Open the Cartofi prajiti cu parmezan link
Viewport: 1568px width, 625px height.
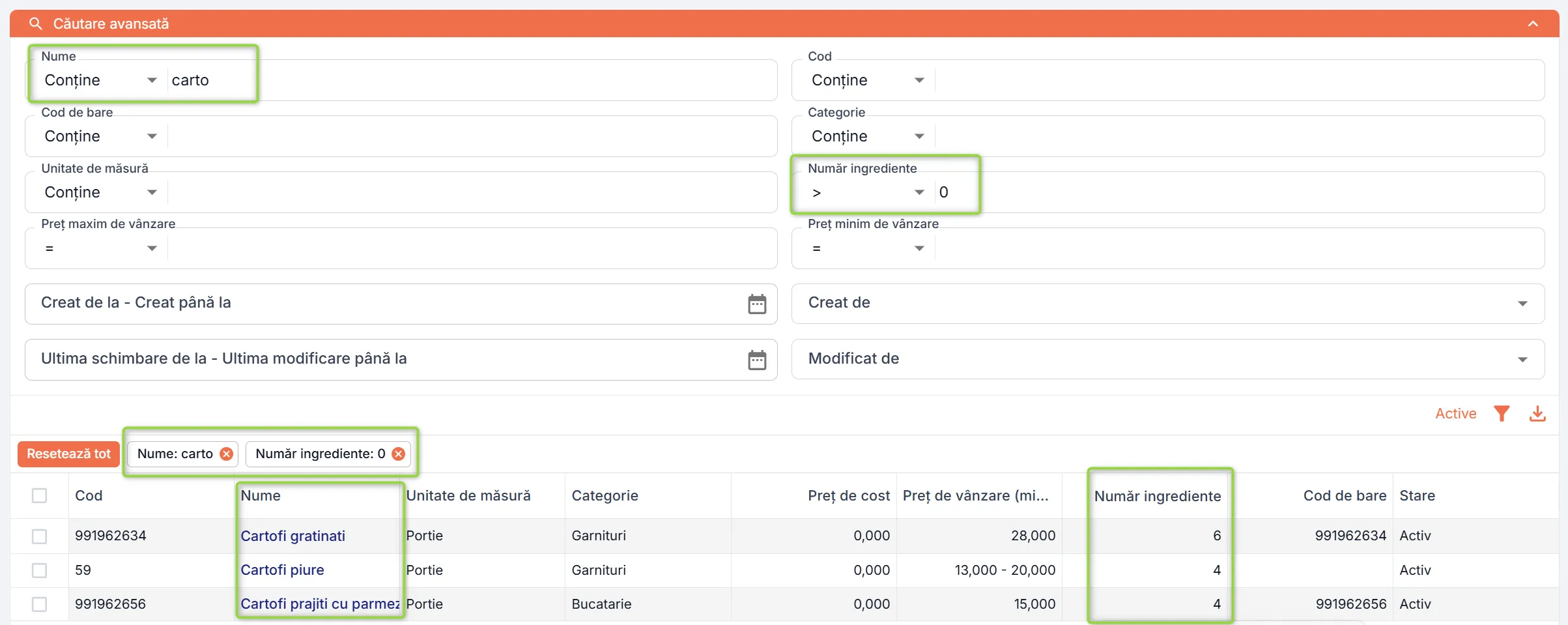(320, 604)
